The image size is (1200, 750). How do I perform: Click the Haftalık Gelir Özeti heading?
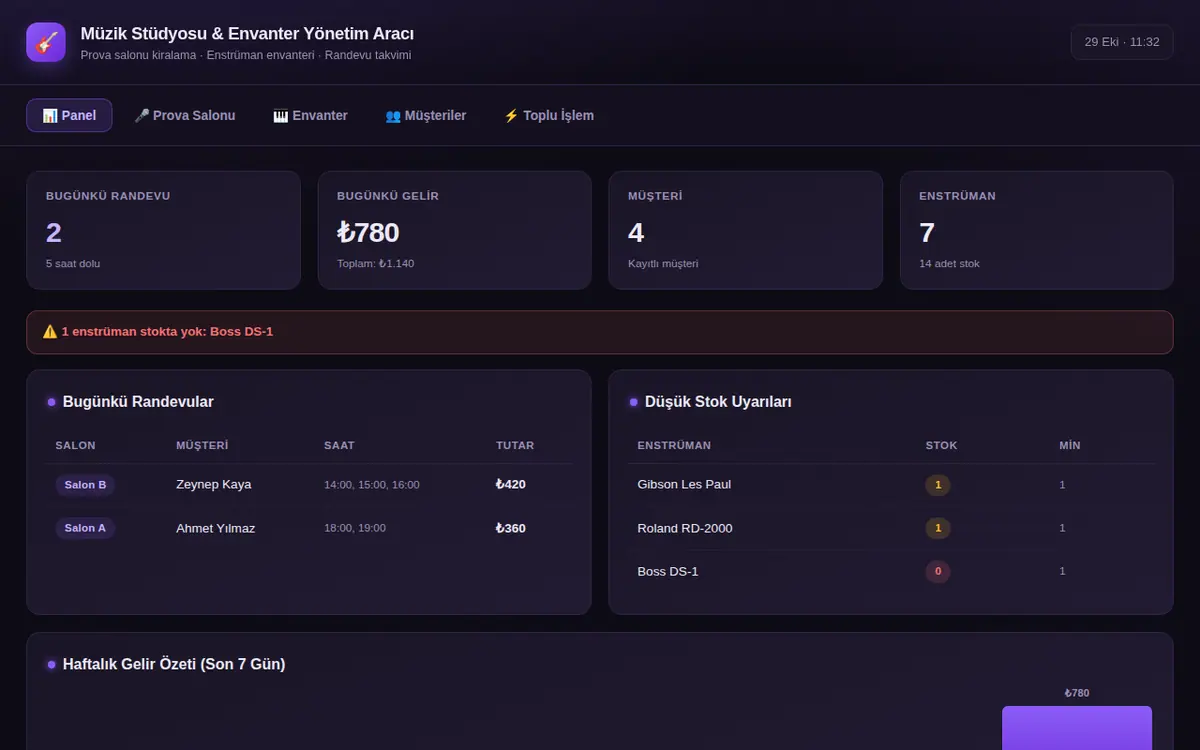click(174, 664)
